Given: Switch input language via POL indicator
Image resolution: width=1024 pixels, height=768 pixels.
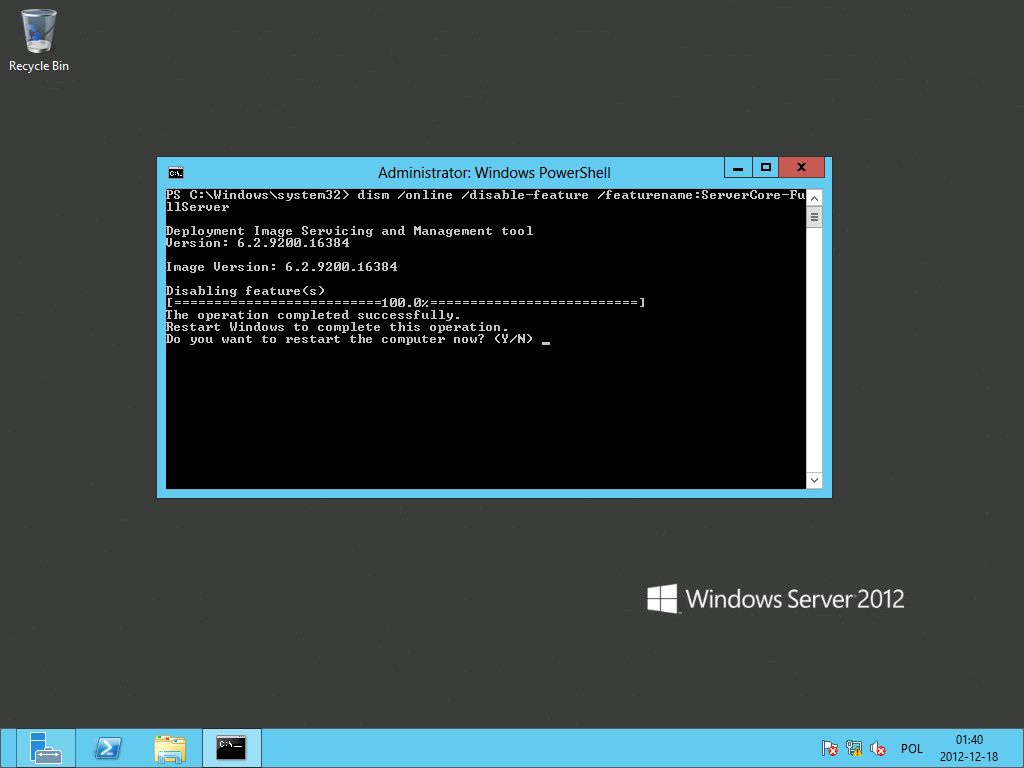Looking at the screenshot, I should pyautogui.click(x=912, y=749).
